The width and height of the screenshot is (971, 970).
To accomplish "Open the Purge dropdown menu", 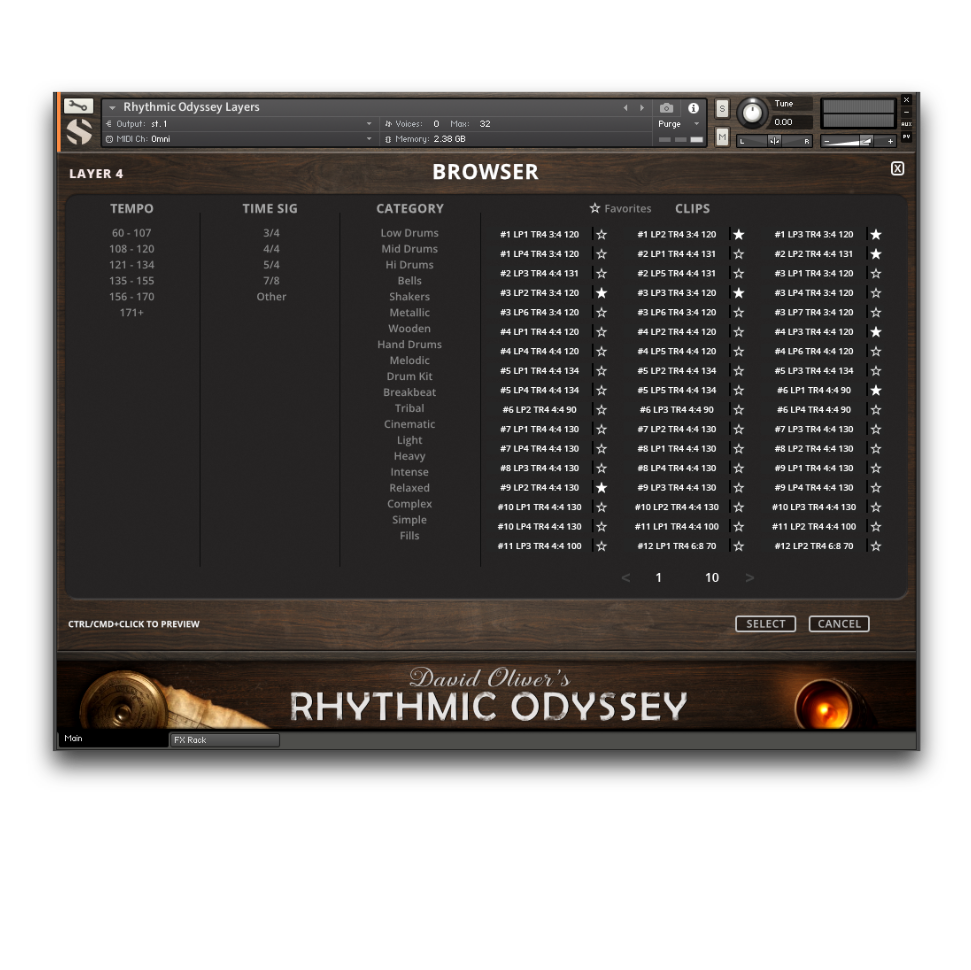I will (x=680, y=124).
